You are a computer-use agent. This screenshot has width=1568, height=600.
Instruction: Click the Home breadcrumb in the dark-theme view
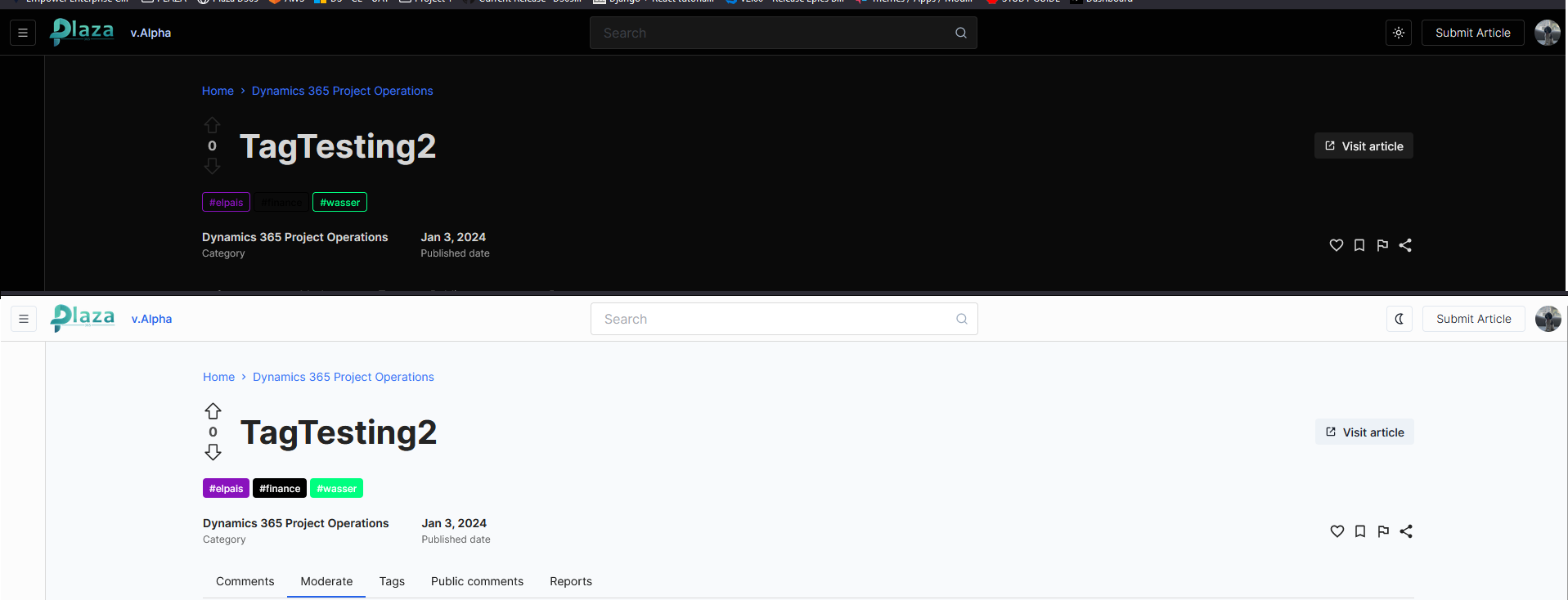click(218, 91)
